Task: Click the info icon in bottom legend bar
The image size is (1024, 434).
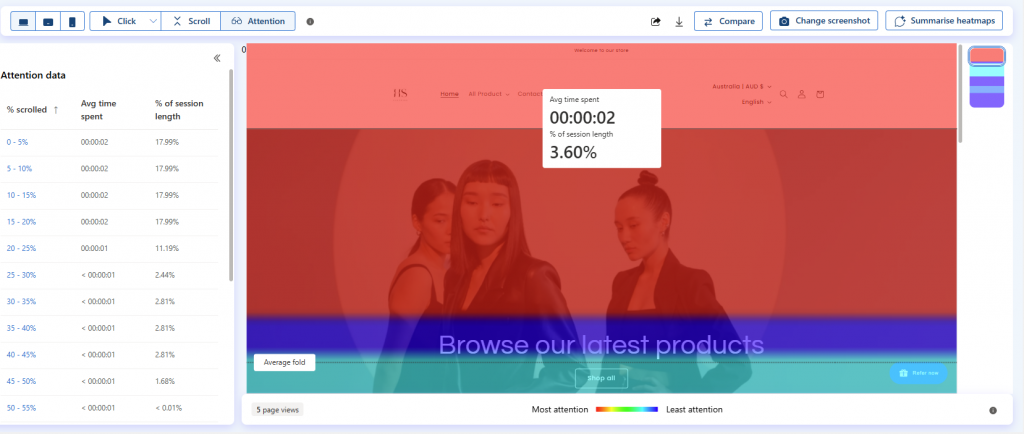Action: tap(993, 410)
